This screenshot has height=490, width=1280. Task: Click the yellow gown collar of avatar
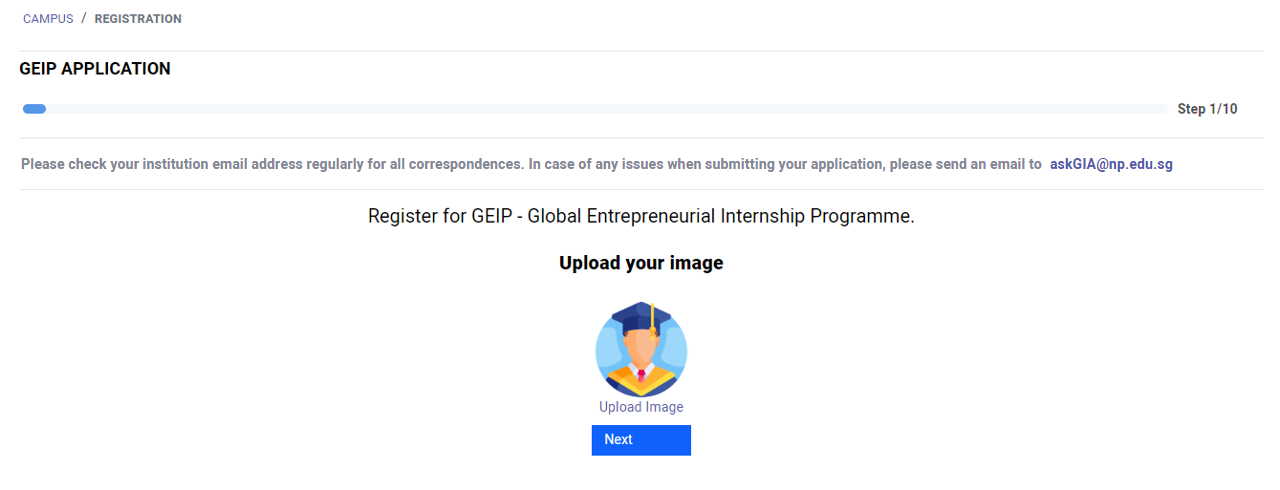pyautogui.click(x=641, y=381)
